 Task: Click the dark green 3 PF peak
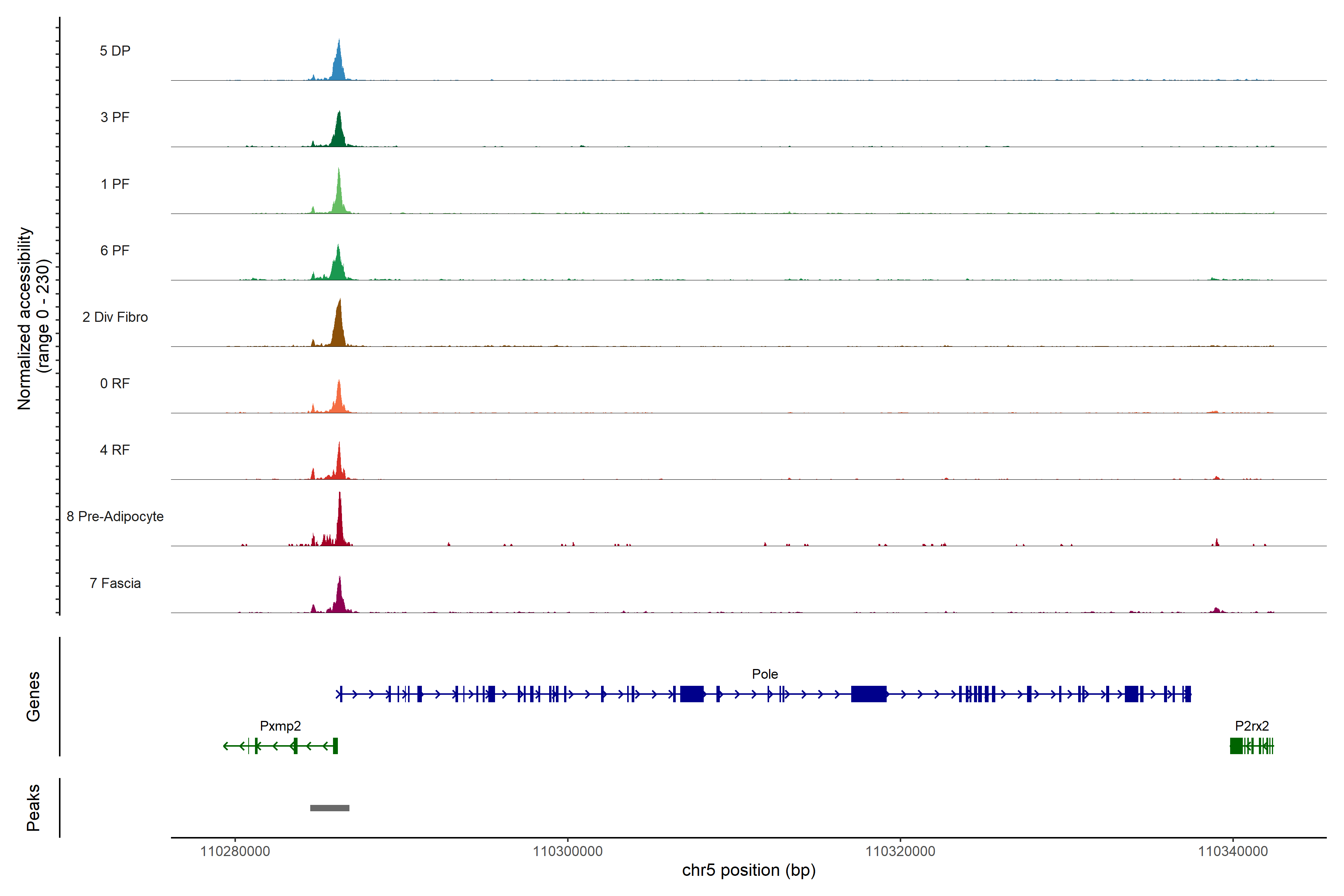339,134
